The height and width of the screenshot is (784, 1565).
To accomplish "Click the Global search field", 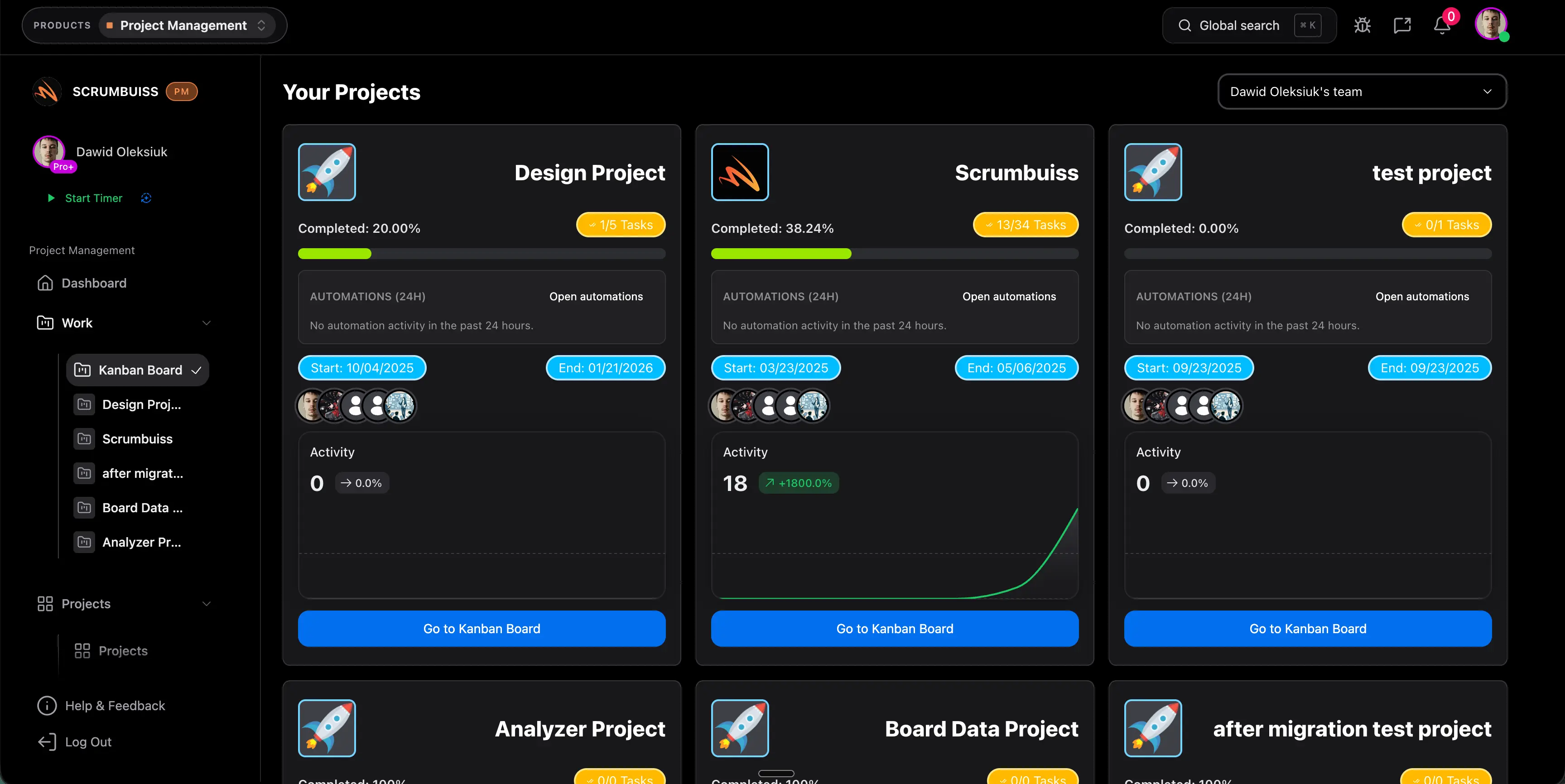I will [x=1239, y=25].
